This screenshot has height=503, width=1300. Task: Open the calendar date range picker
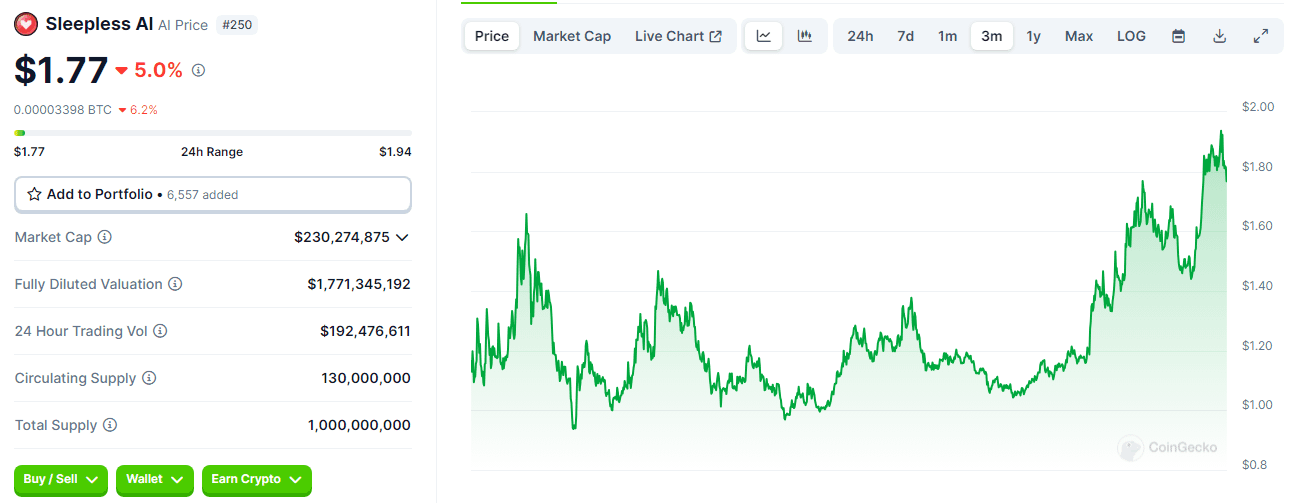click(1178, 36)
